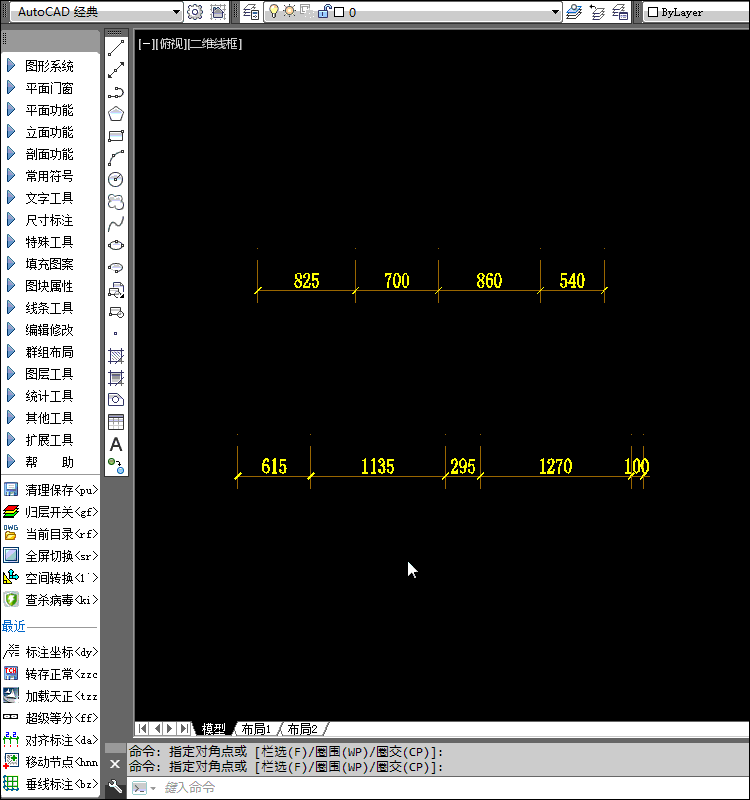Screen dimensions: 750x800
Task: Switch to the 布局2 tab
Action: 303,729
